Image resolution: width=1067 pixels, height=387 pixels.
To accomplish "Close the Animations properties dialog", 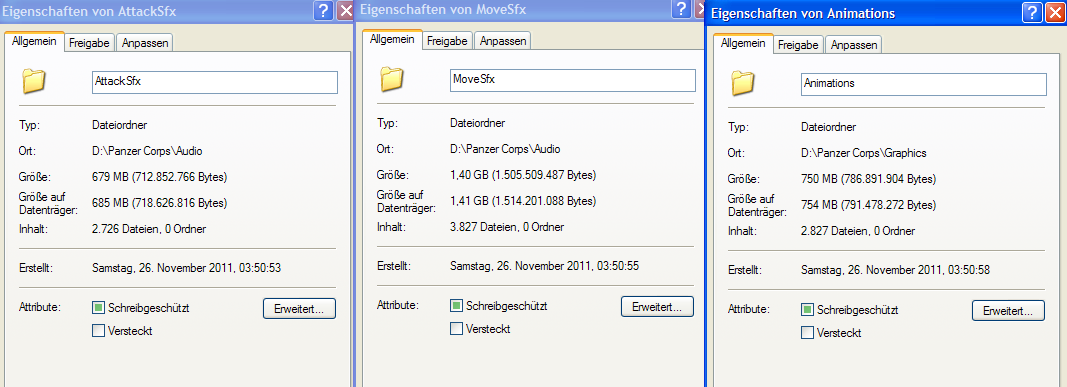I will (x=1054, y=12).
